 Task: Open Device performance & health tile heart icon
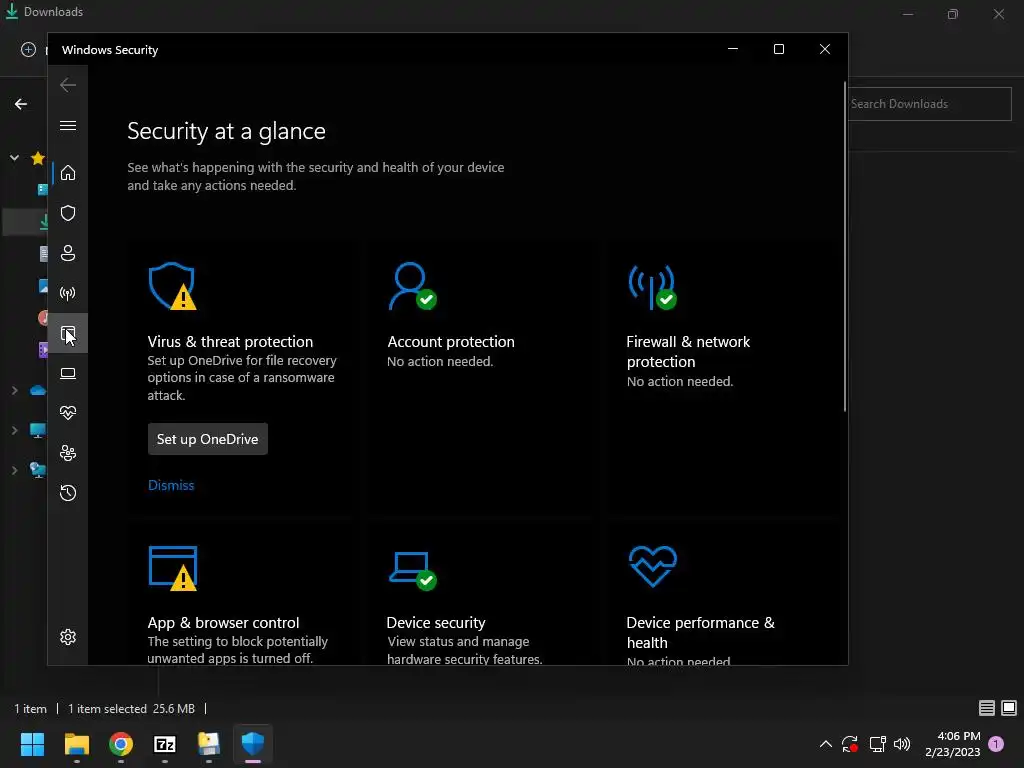pos(652,566)
